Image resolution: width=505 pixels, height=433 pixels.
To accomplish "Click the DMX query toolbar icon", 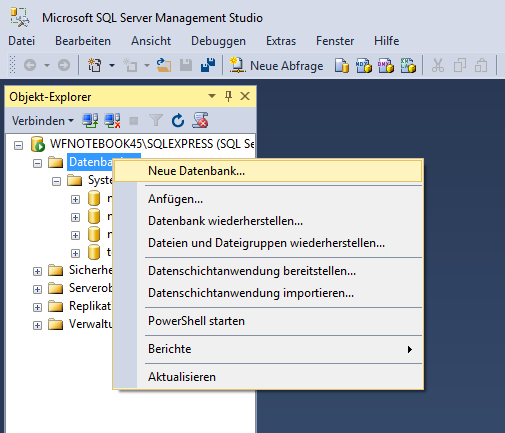I will pos(386,65).
